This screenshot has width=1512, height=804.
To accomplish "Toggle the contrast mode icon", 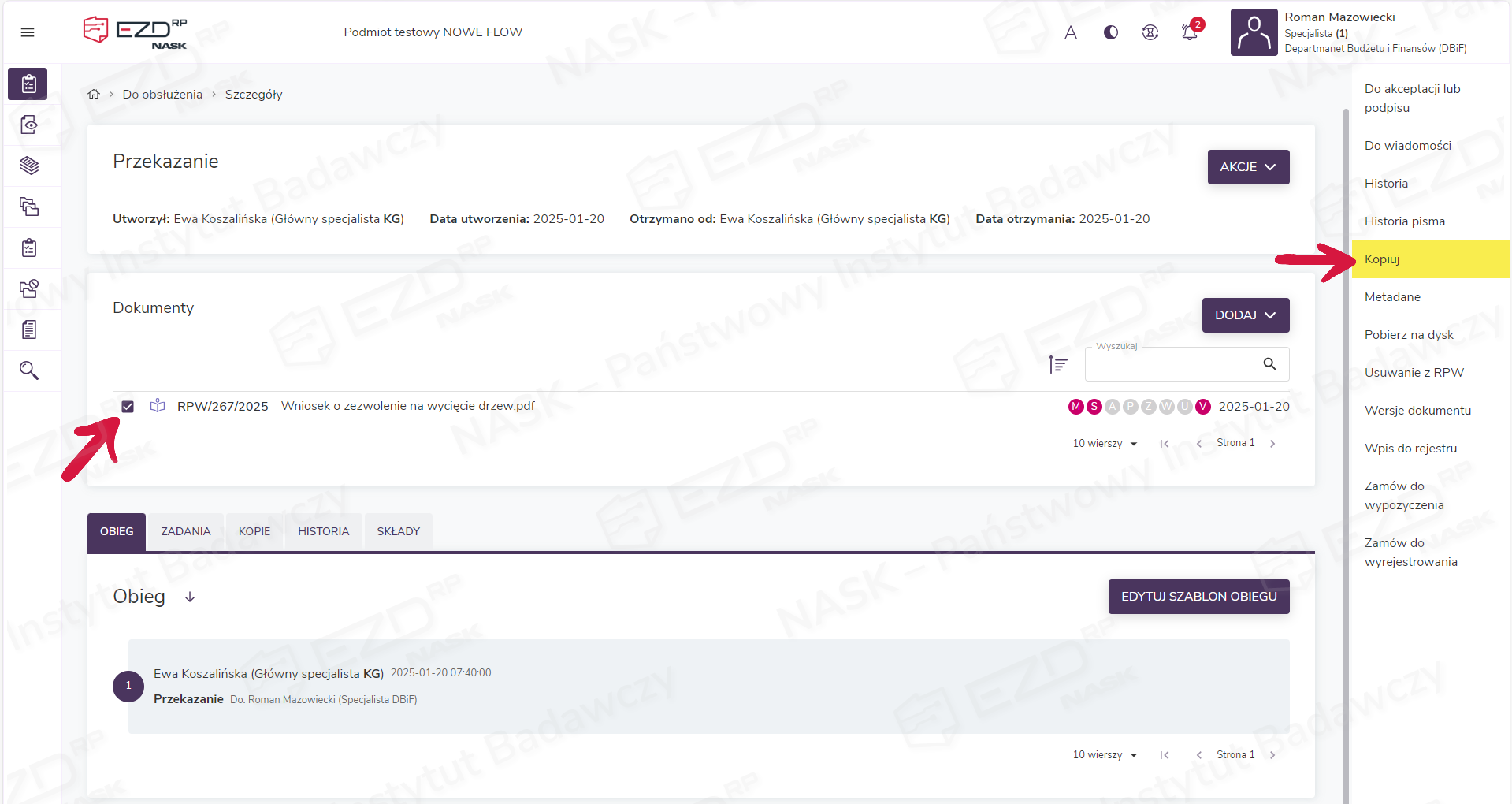I will [1111, 32].
